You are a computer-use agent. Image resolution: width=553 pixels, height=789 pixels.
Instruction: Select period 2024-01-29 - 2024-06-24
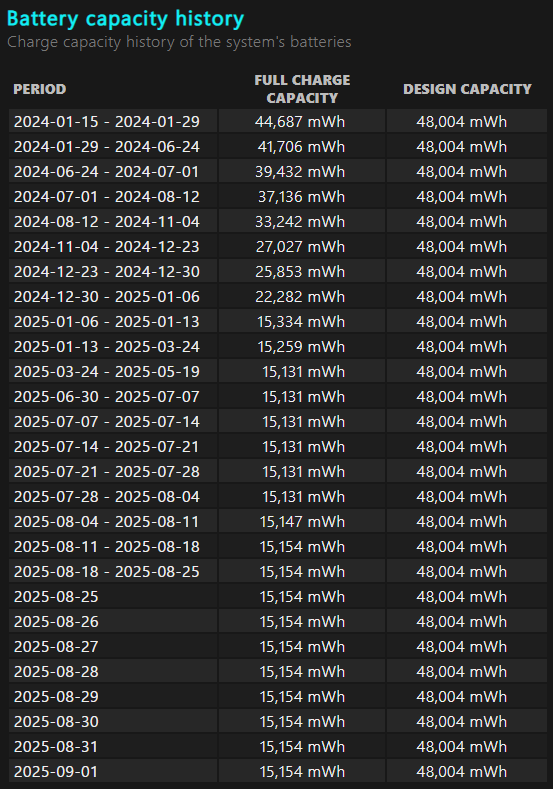[x=107, y=147]
